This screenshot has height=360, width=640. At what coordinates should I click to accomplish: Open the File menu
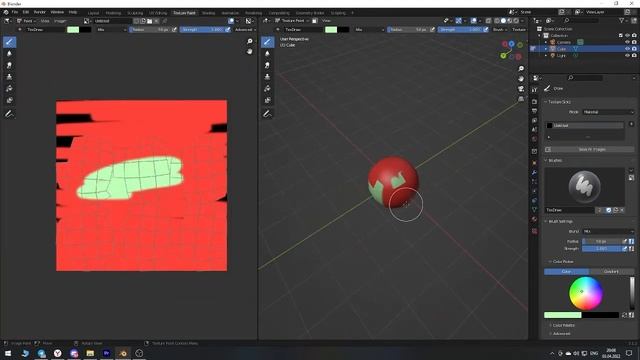tap(15, 12)
